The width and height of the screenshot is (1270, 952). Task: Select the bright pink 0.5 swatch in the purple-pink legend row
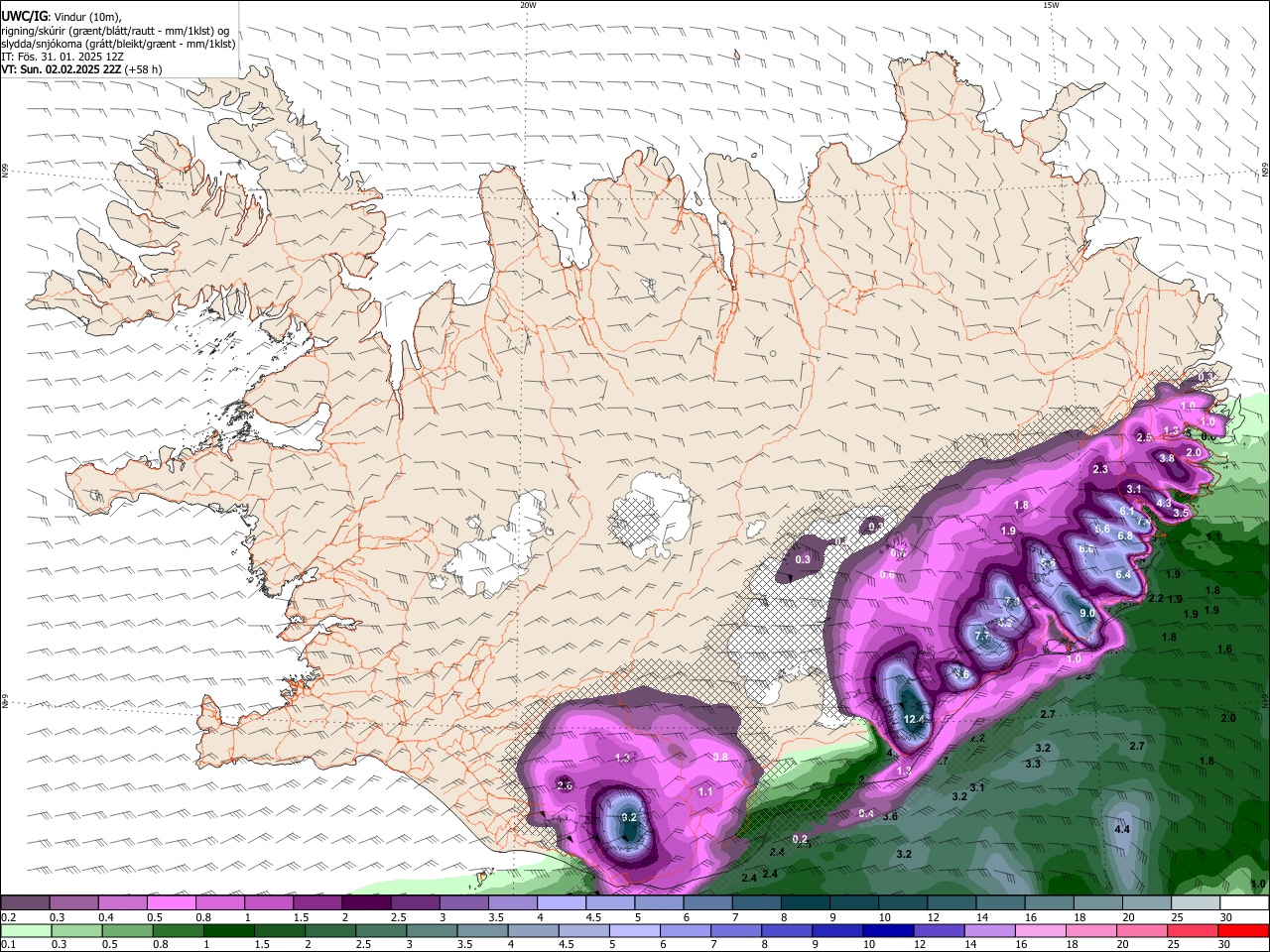pos(171,902)
